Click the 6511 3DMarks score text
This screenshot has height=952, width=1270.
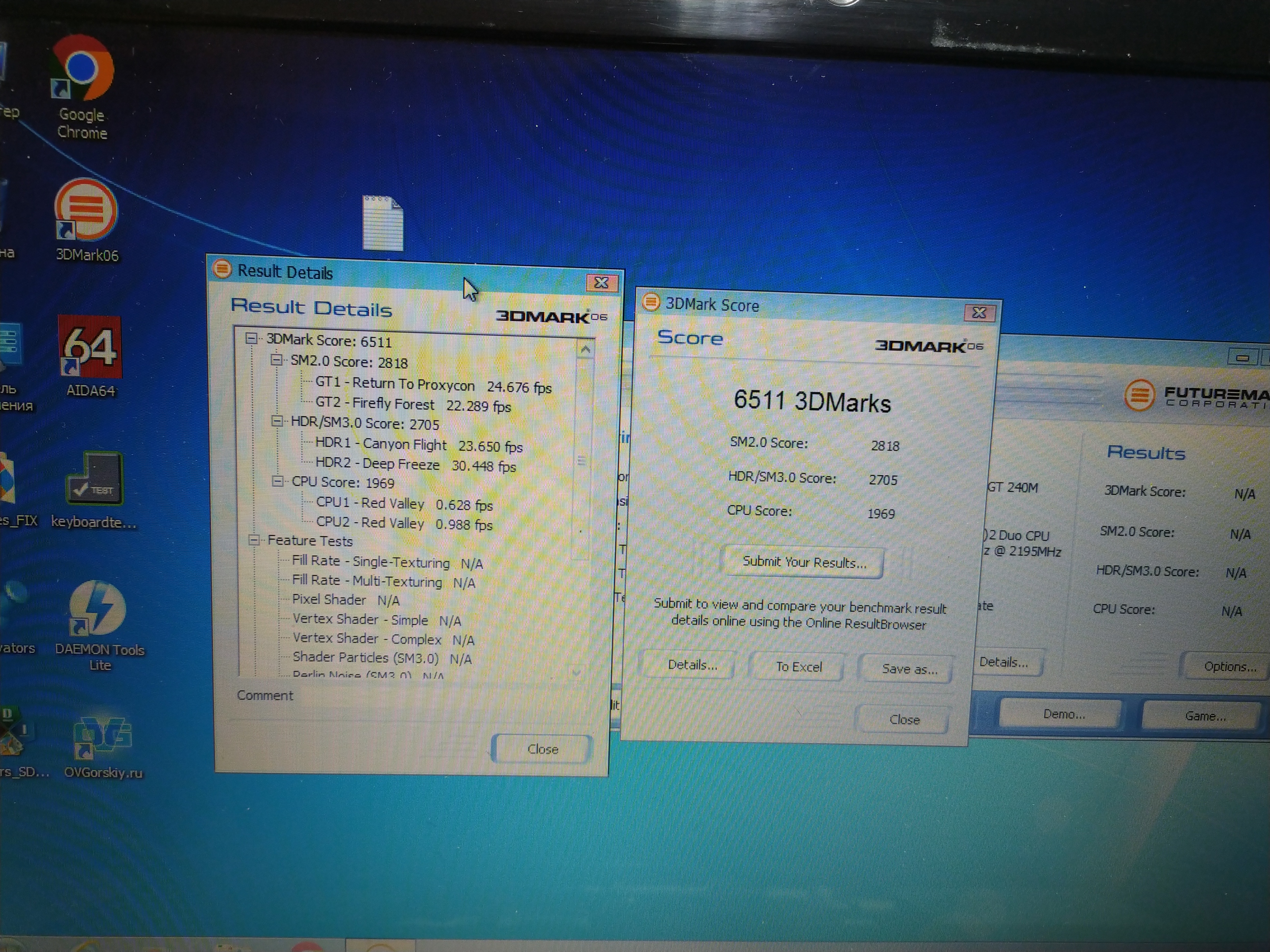(x=812, y=402)
